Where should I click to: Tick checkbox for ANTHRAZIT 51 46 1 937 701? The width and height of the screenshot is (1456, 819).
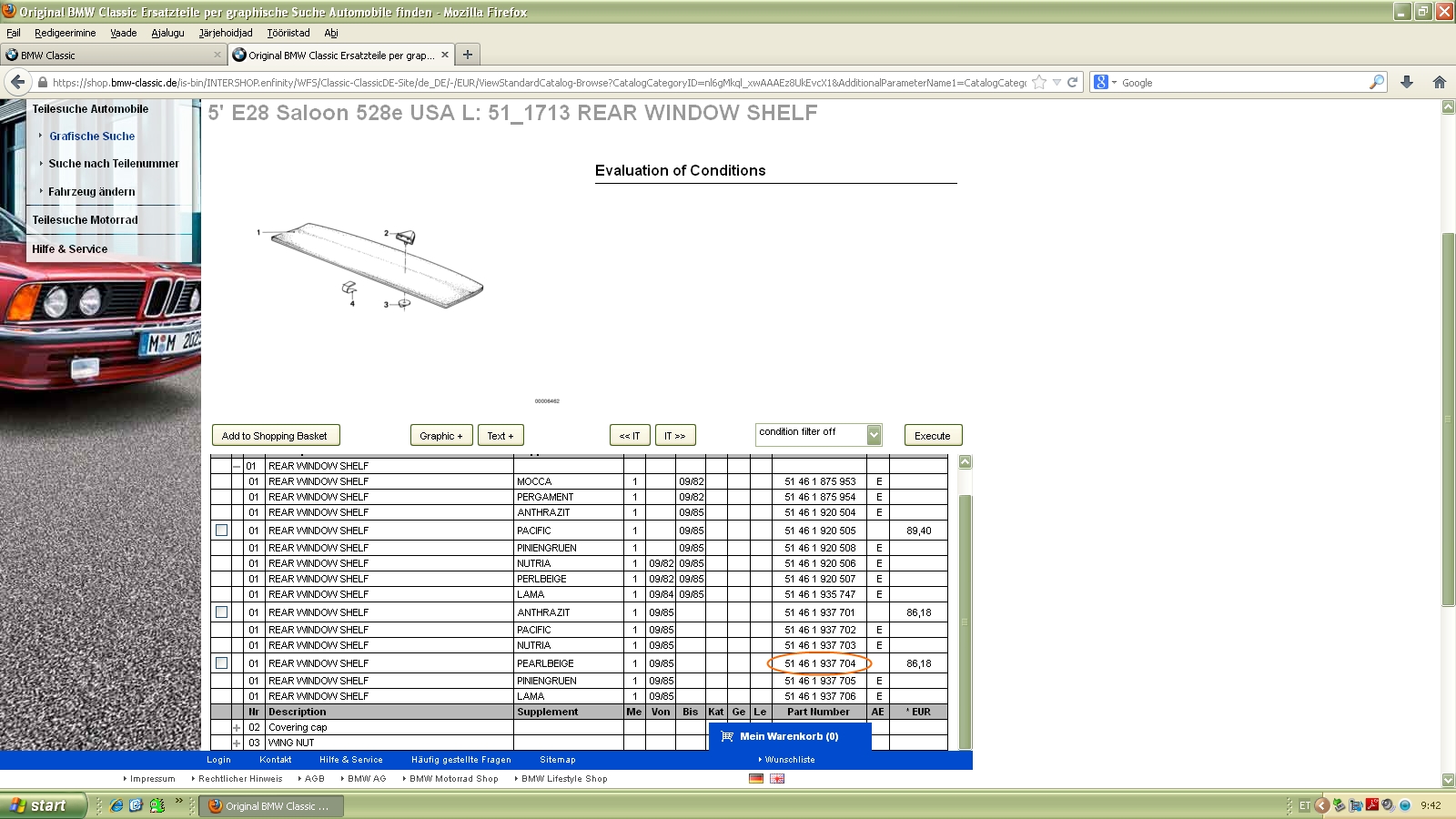pyautogui.click(x=221, y=612)
